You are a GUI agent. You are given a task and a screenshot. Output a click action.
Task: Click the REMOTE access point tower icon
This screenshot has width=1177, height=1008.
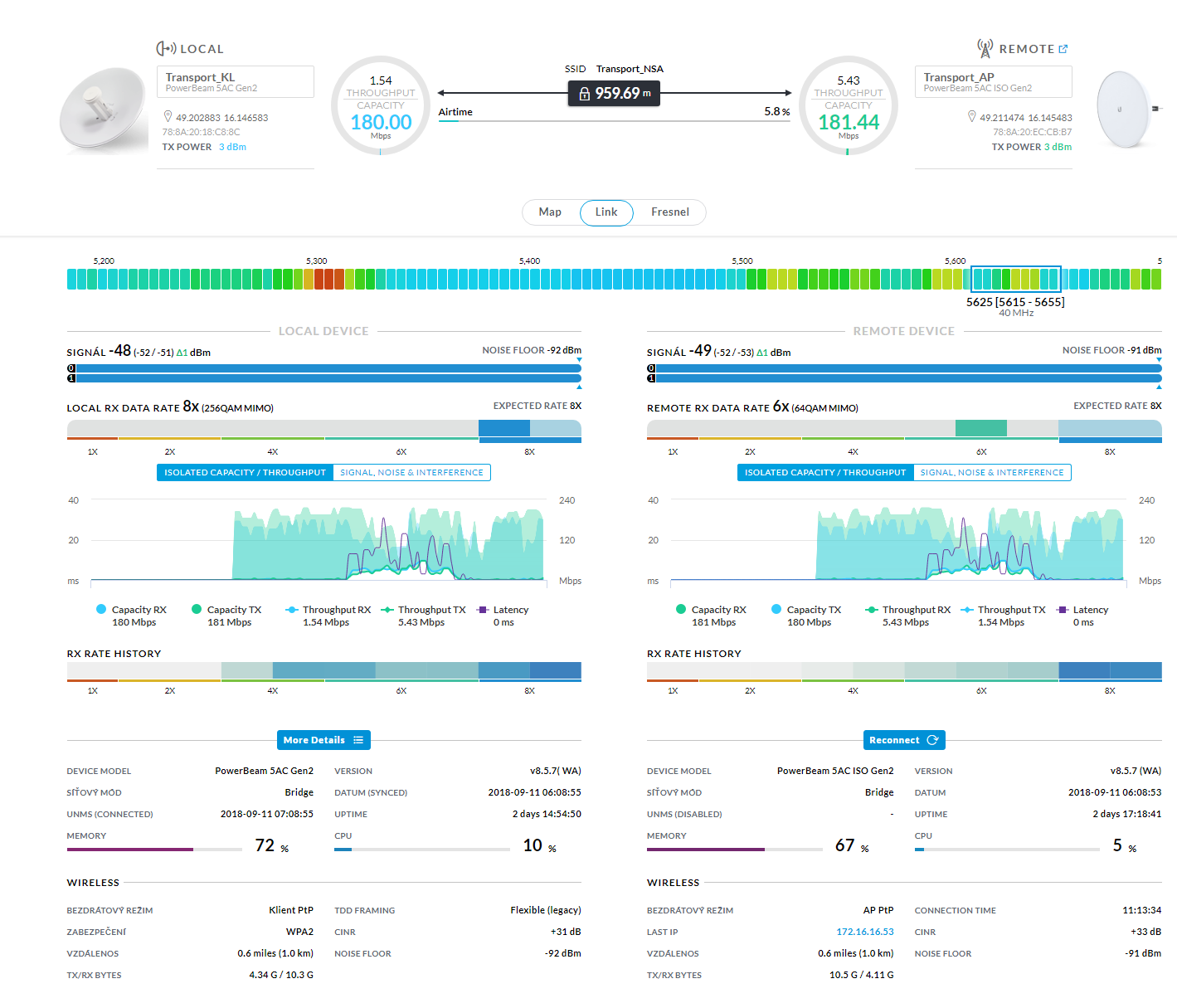click(985, 48)
